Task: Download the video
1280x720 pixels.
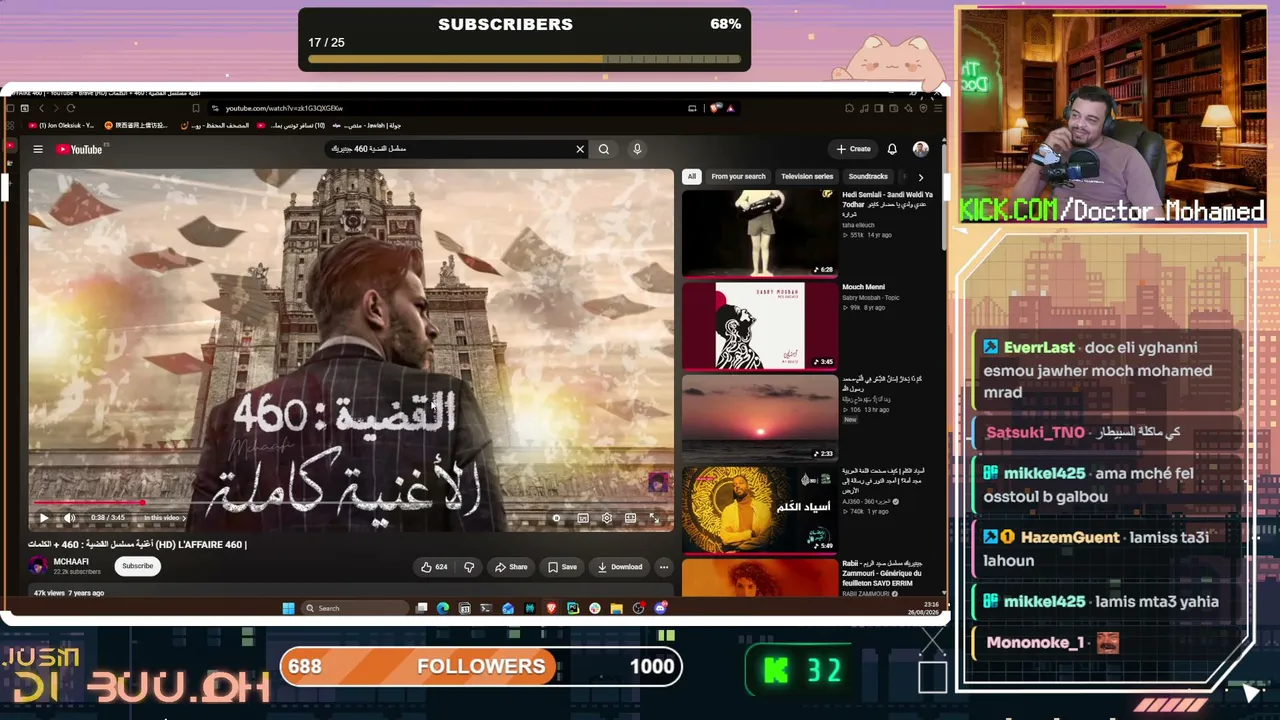Action: coord(620,567)
